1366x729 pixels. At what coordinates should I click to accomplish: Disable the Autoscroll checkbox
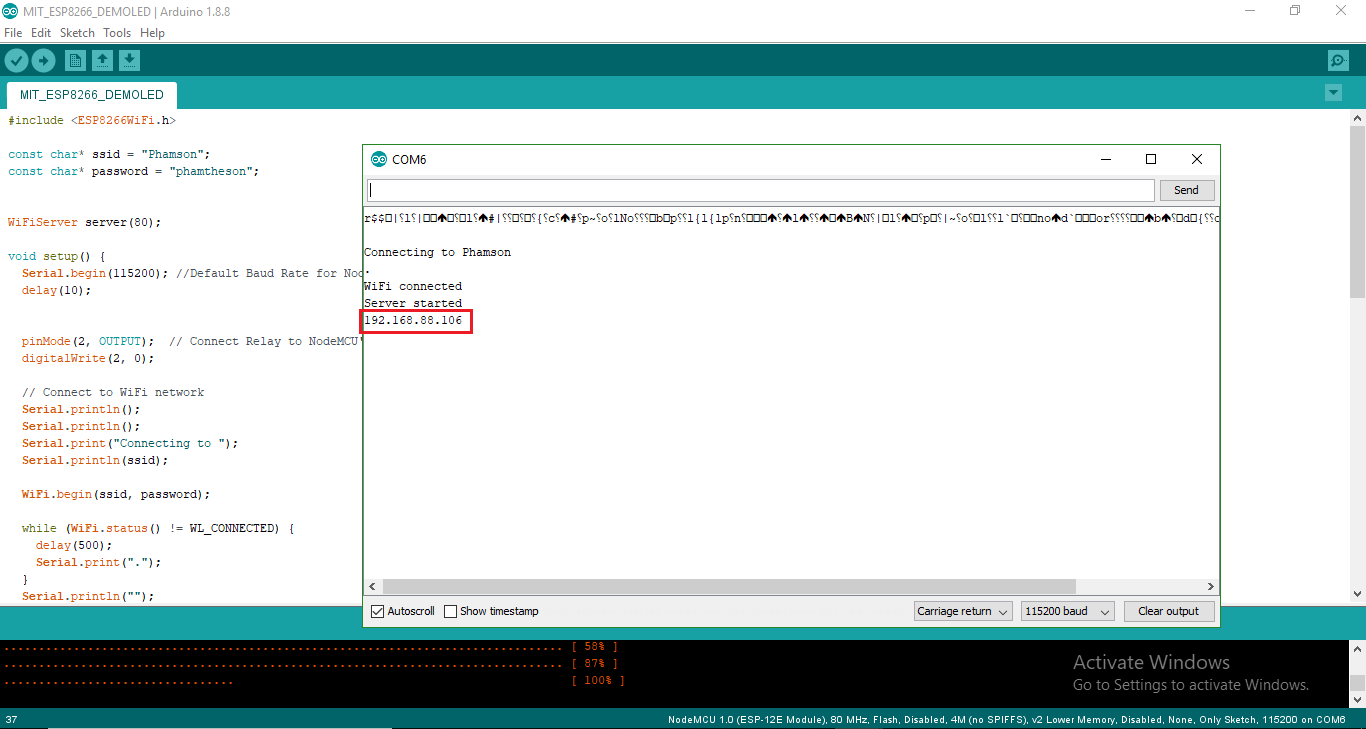coord(377,611)
